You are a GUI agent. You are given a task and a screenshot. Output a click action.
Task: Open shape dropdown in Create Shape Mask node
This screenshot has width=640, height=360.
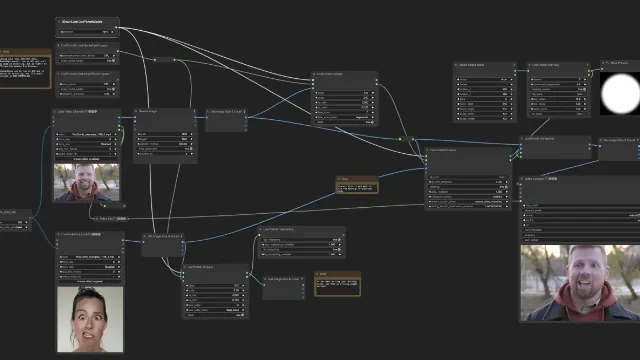[484, 80]
